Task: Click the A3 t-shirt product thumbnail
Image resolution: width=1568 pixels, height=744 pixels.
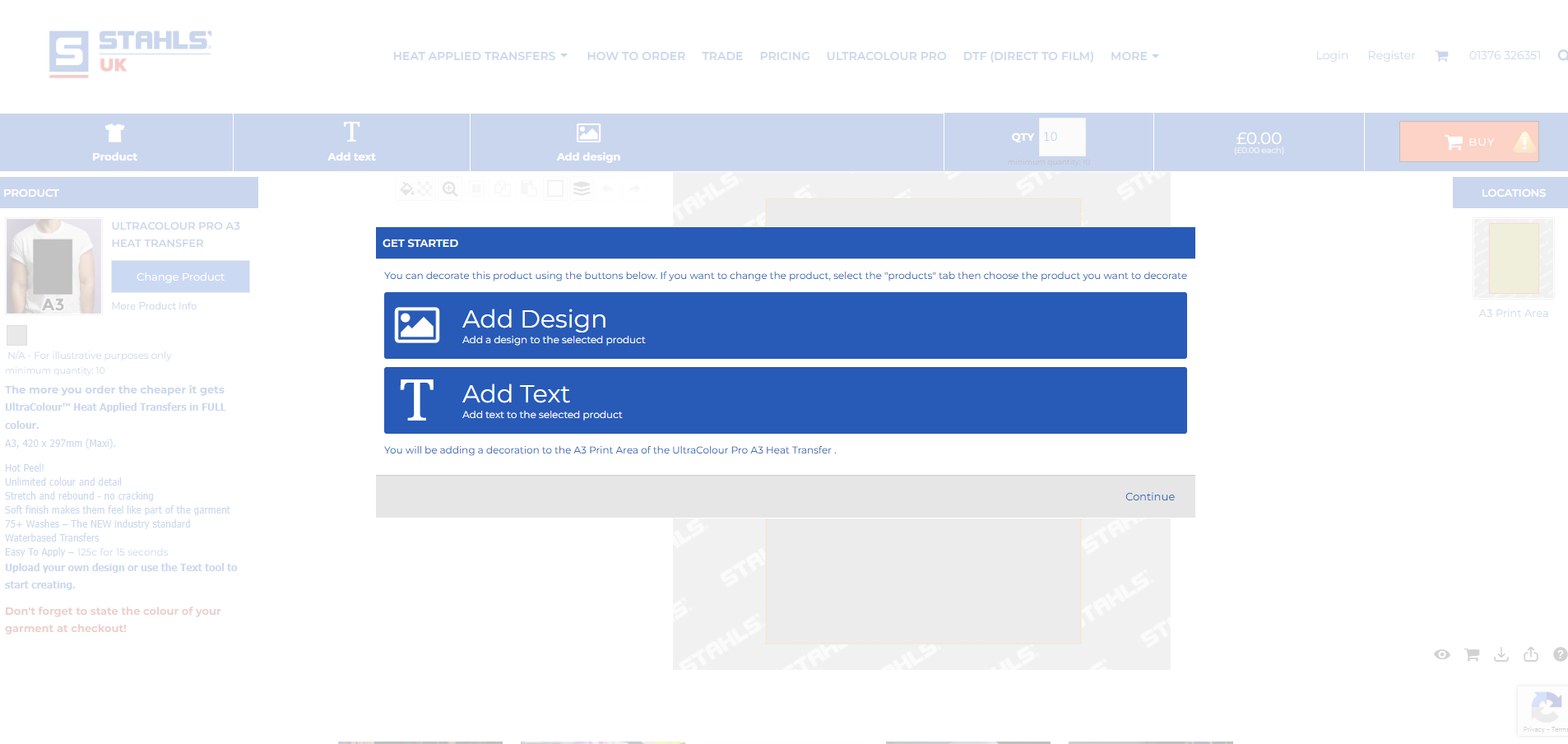Action: pos(53,266)
